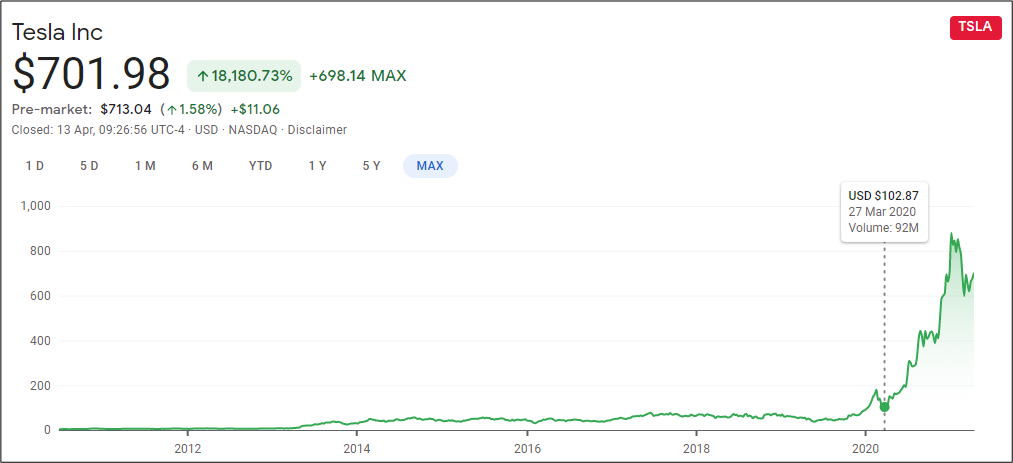Screen dimensions: 1013x463
Task: Click the pre-market price $713.04
Action: point(126,109)
